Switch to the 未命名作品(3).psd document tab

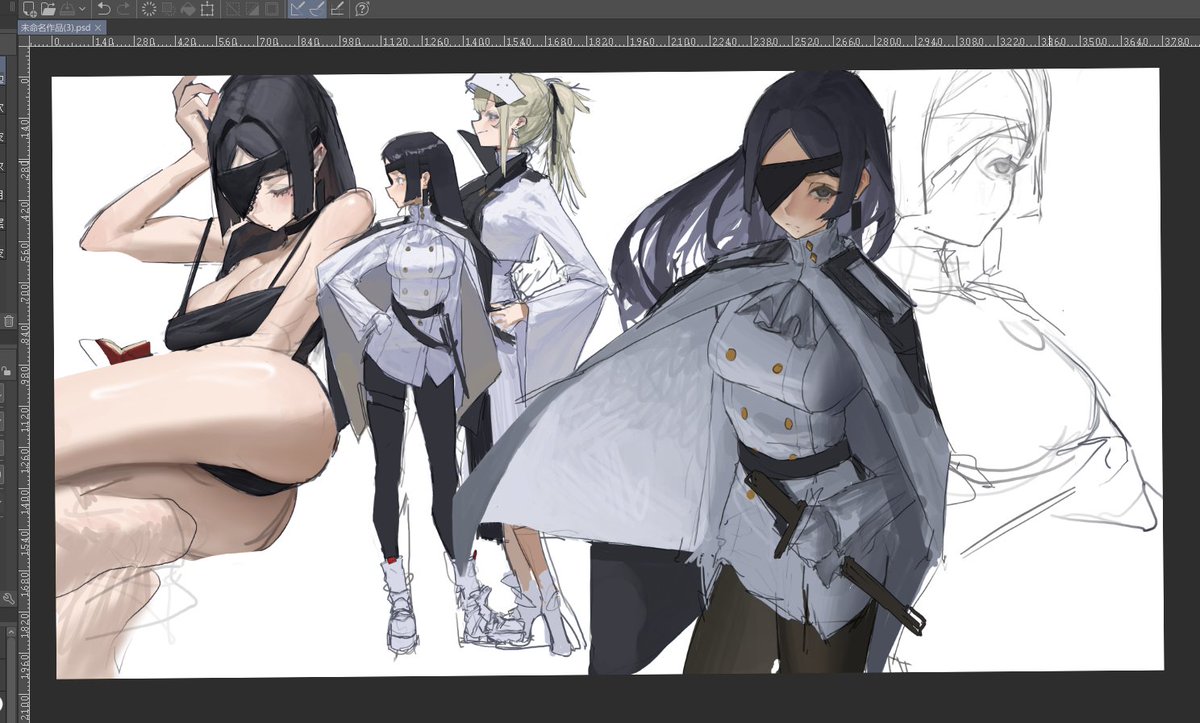coord(55,28)
